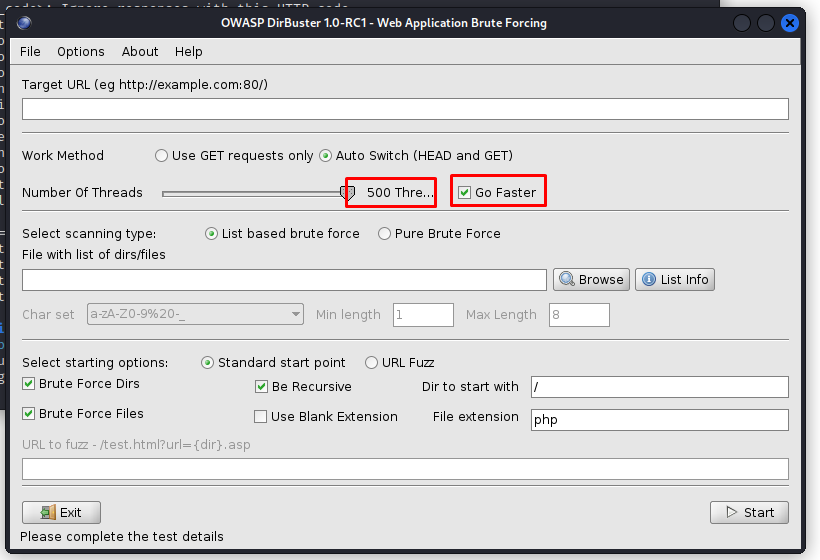Toggle Be Recursive checkbox

[x=261, y=387]
